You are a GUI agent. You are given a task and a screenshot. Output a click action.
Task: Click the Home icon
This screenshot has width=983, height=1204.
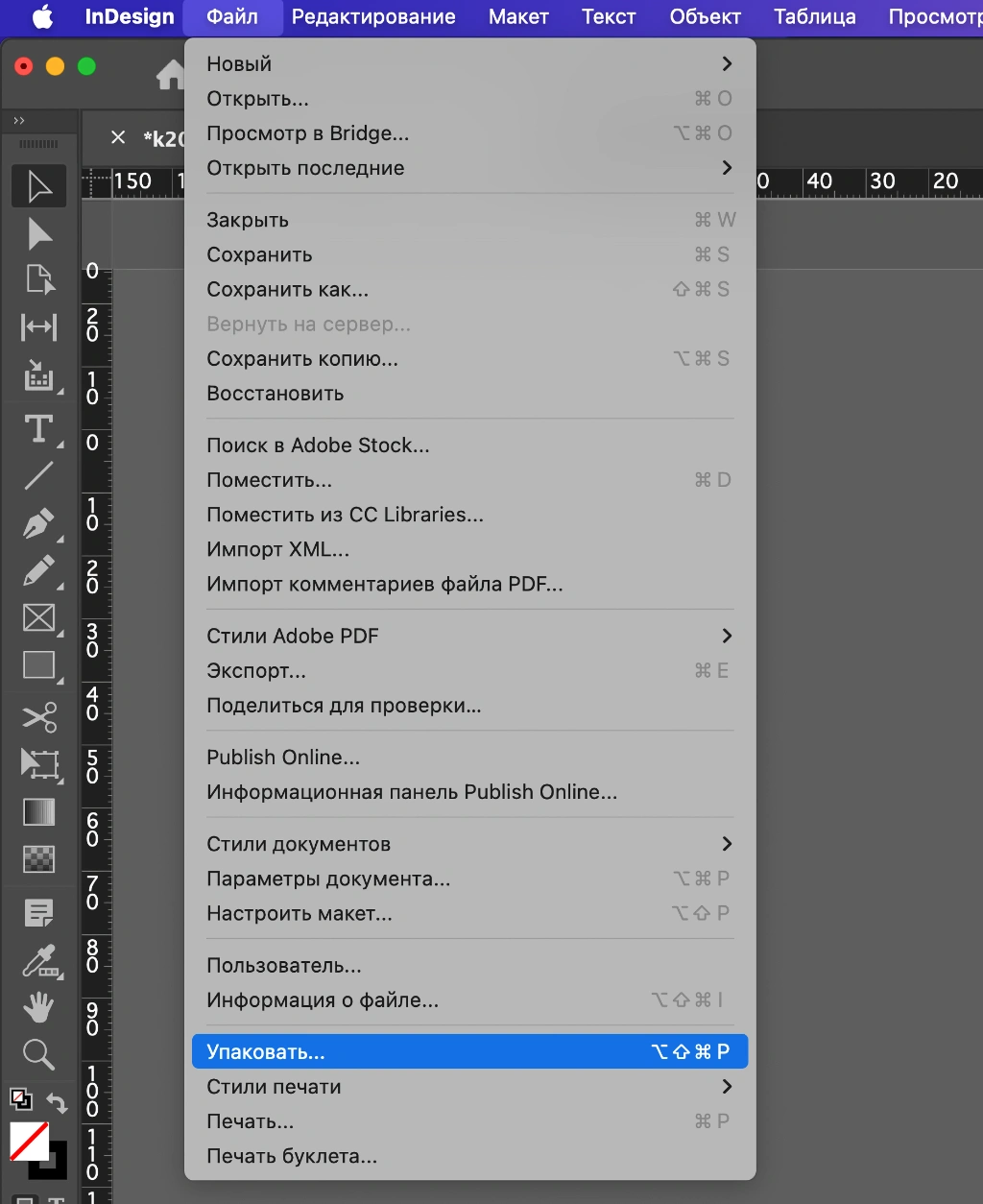tap(171, 74)
